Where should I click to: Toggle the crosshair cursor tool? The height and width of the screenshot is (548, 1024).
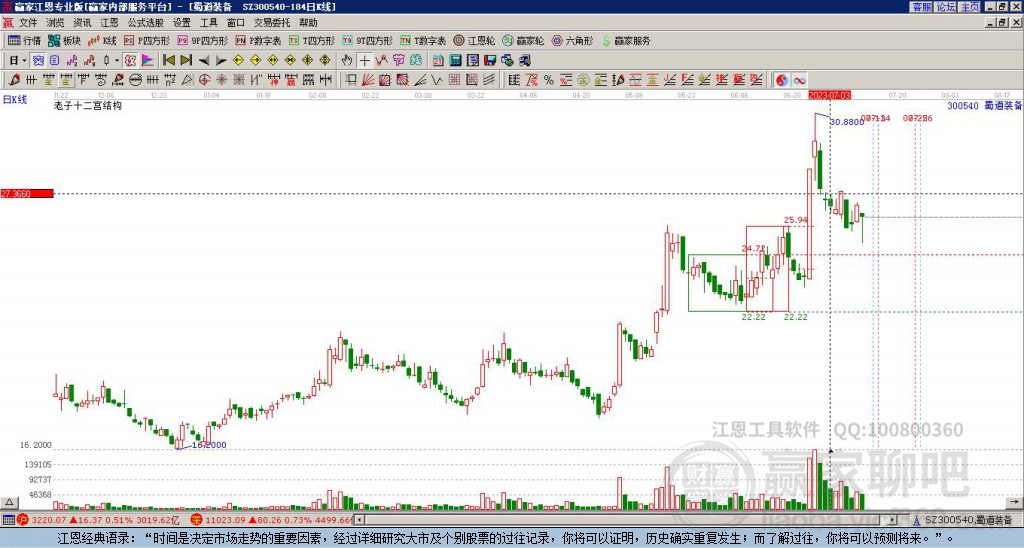click(364, 61)
